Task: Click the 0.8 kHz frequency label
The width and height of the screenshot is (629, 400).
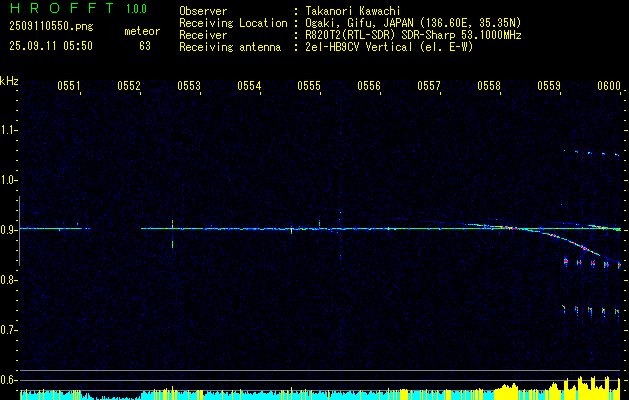Action: pyautogui.click(x=8, y=280)
